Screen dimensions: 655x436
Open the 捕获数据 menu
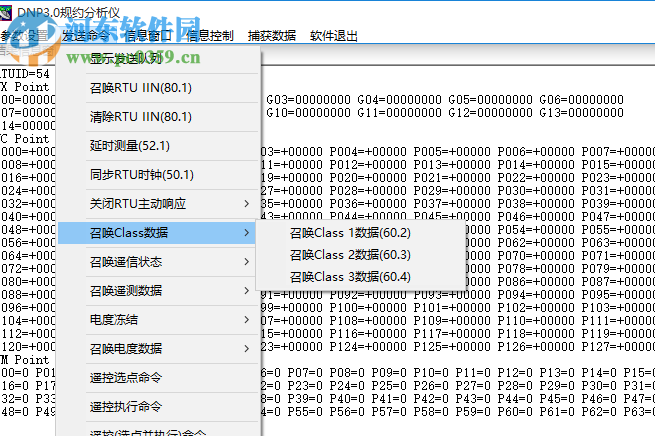272,36
